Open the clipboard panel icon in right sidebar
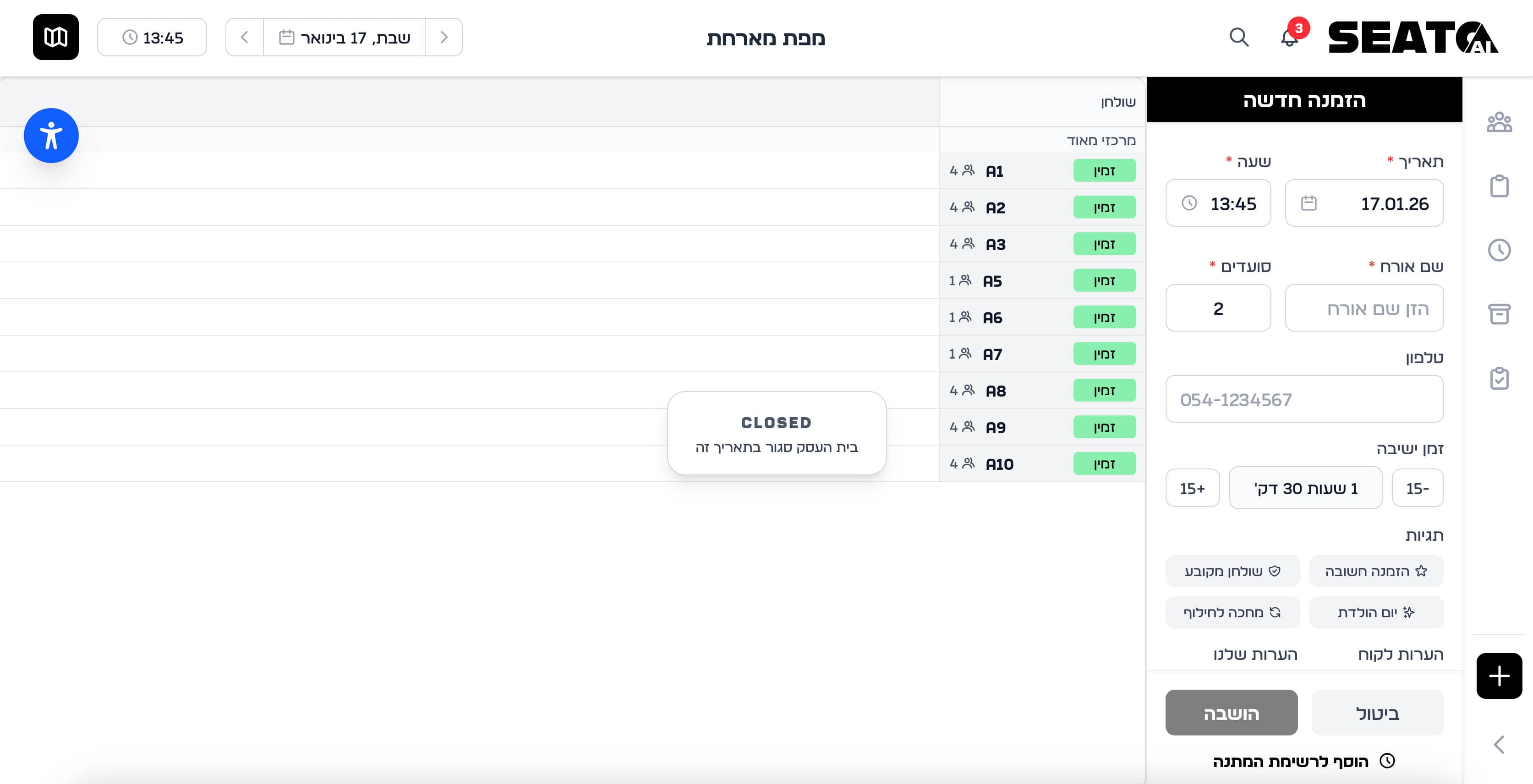Image resolution: width=1533 pixels, height=784 pixels. (x=1500, y=186)
